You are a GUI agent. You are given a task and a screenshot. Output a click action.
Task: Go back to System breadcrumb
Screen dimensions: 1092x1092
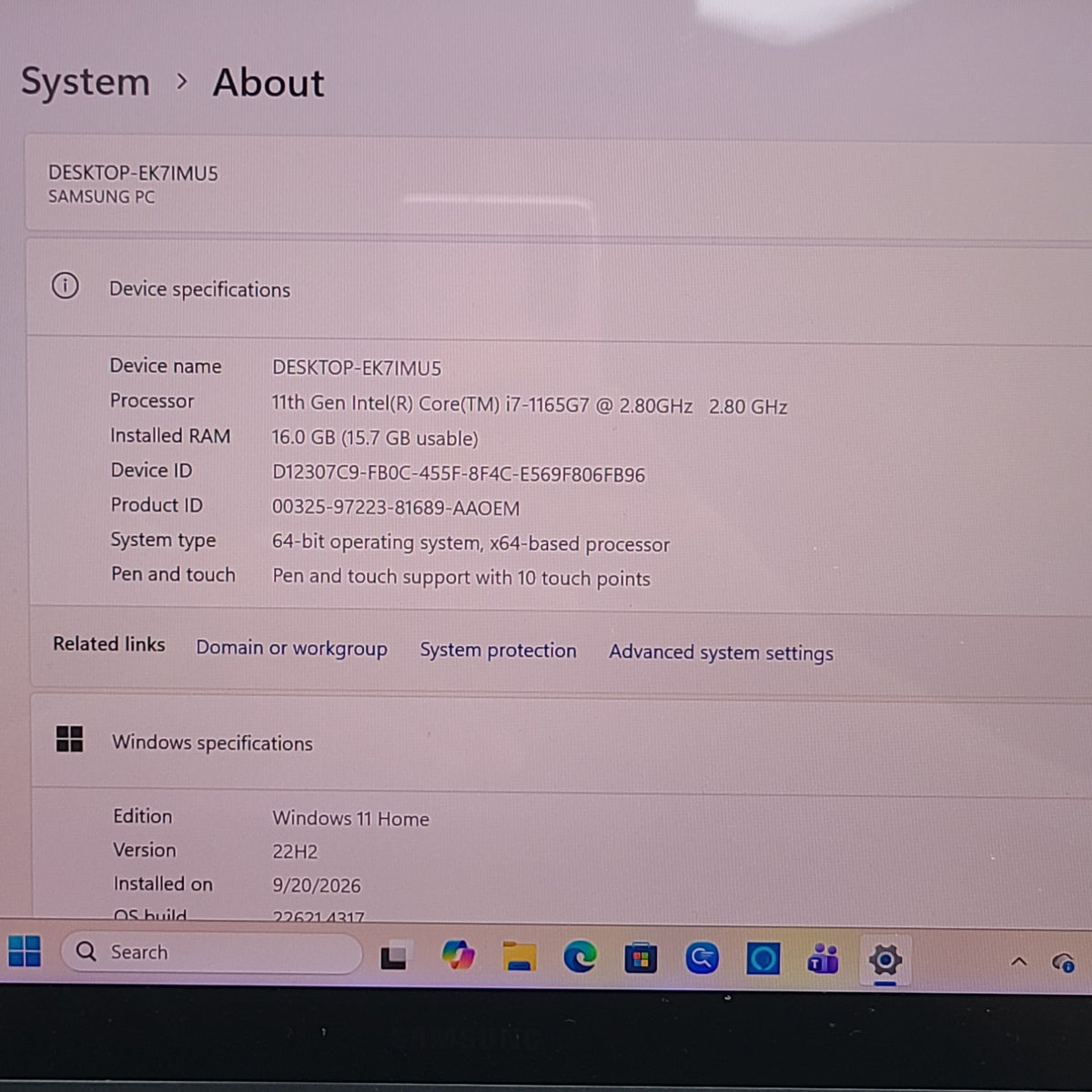(86, 82)
